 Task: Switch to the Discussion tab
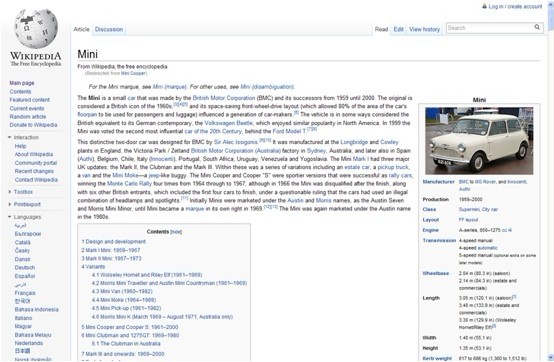(109, 29)
